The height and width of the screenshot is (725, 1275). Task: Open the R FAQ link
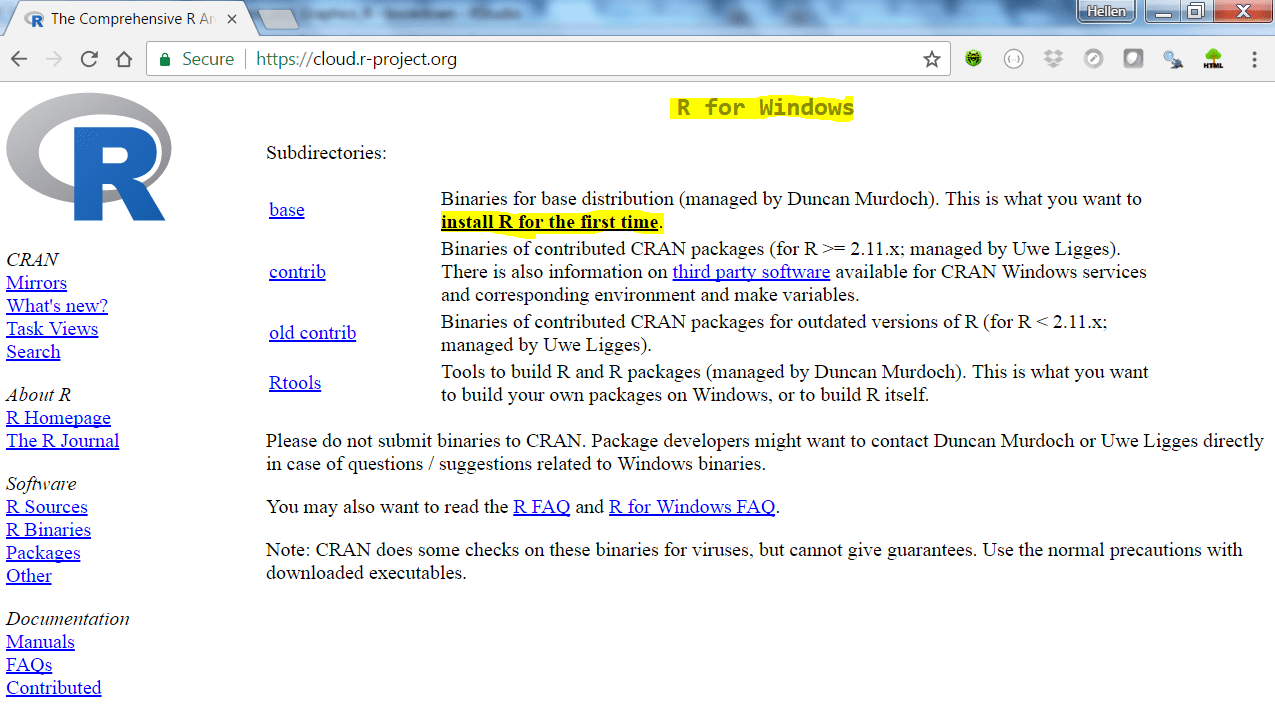pos(541,507)
